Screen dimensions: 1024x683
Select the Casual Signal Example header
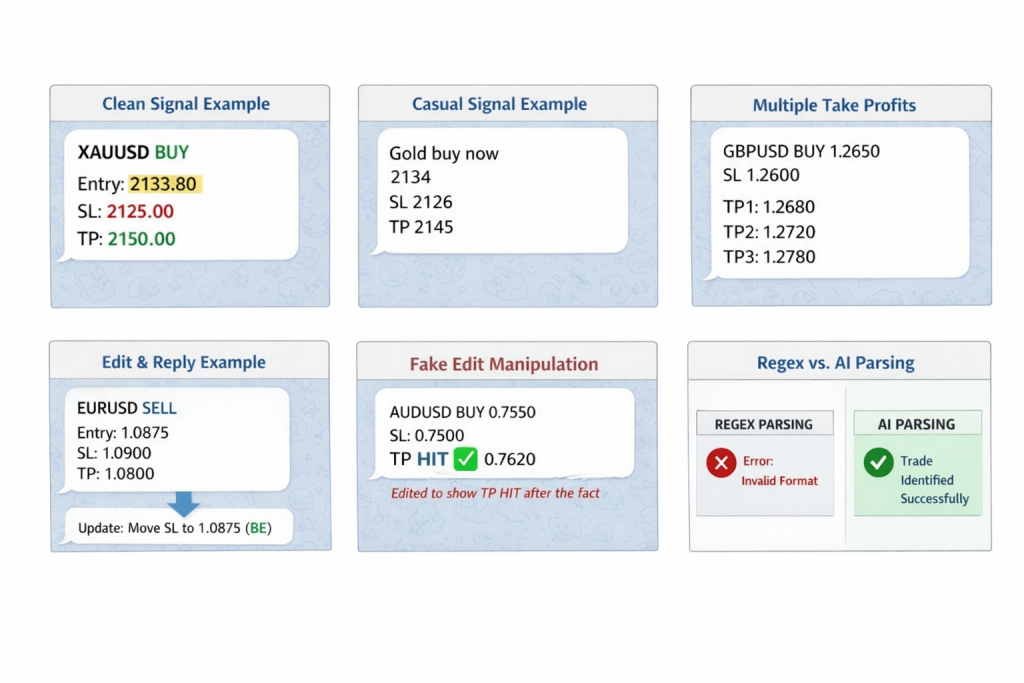coord(499,104)
